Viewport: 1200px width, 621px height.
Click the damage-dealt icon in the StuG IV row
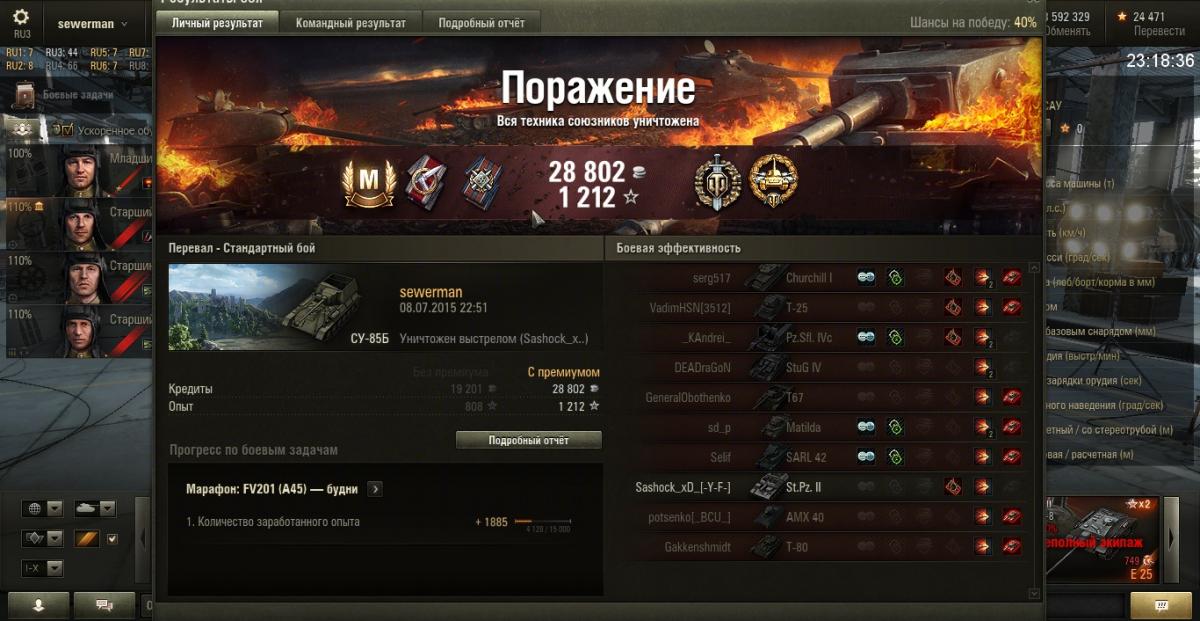(983, 367)
